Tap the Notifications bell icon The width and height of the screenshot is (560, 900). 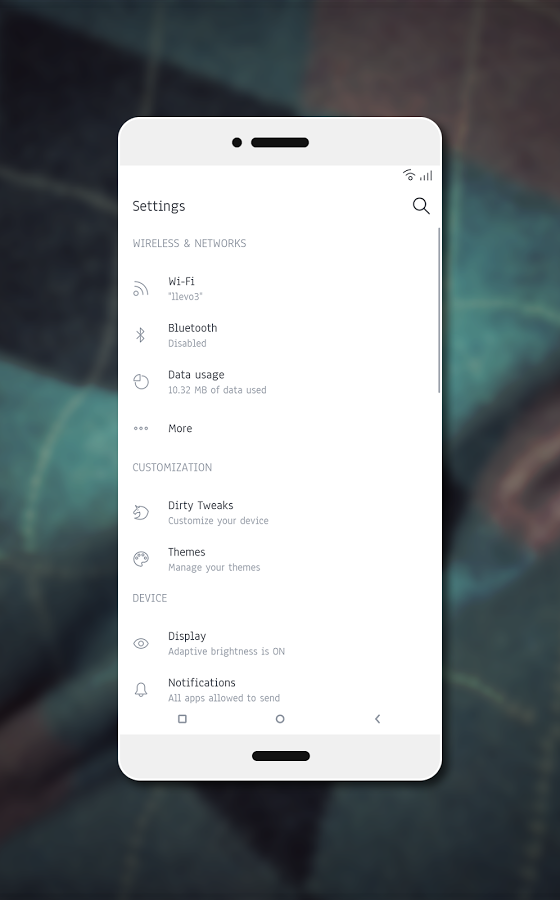tap(141, 690)
